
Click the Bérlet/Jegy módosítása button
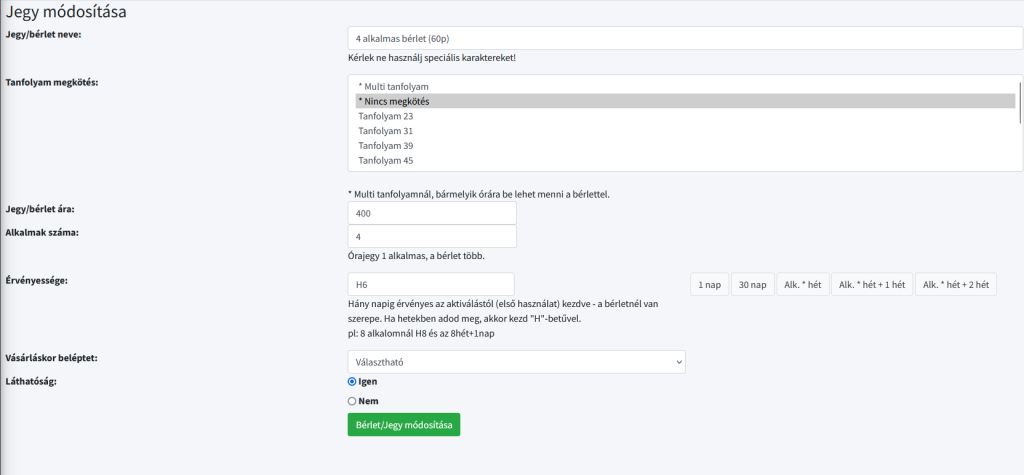pyautogui.click(x=404, y=425)
